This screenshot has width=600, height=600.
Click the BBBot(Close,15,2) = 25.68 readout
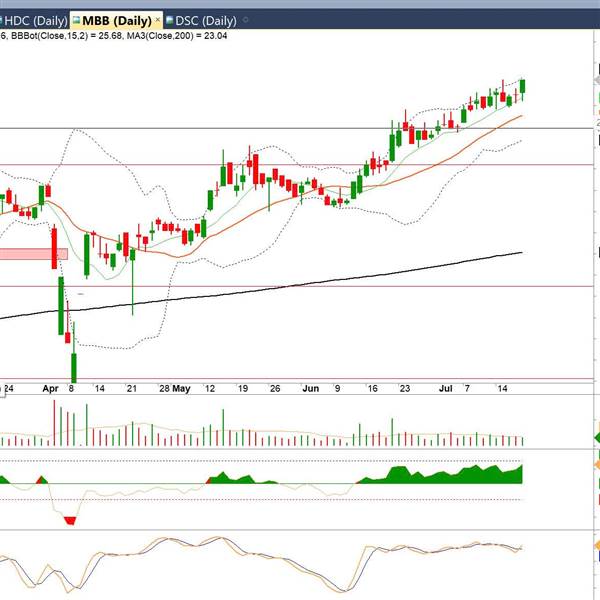coord(67,36)
